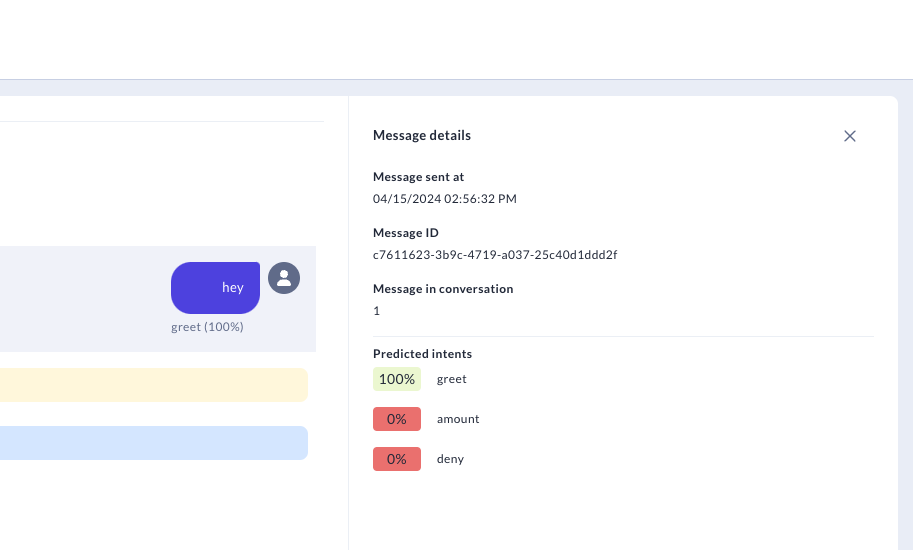Click the message sent timestamp

click(x=444, y=199)
